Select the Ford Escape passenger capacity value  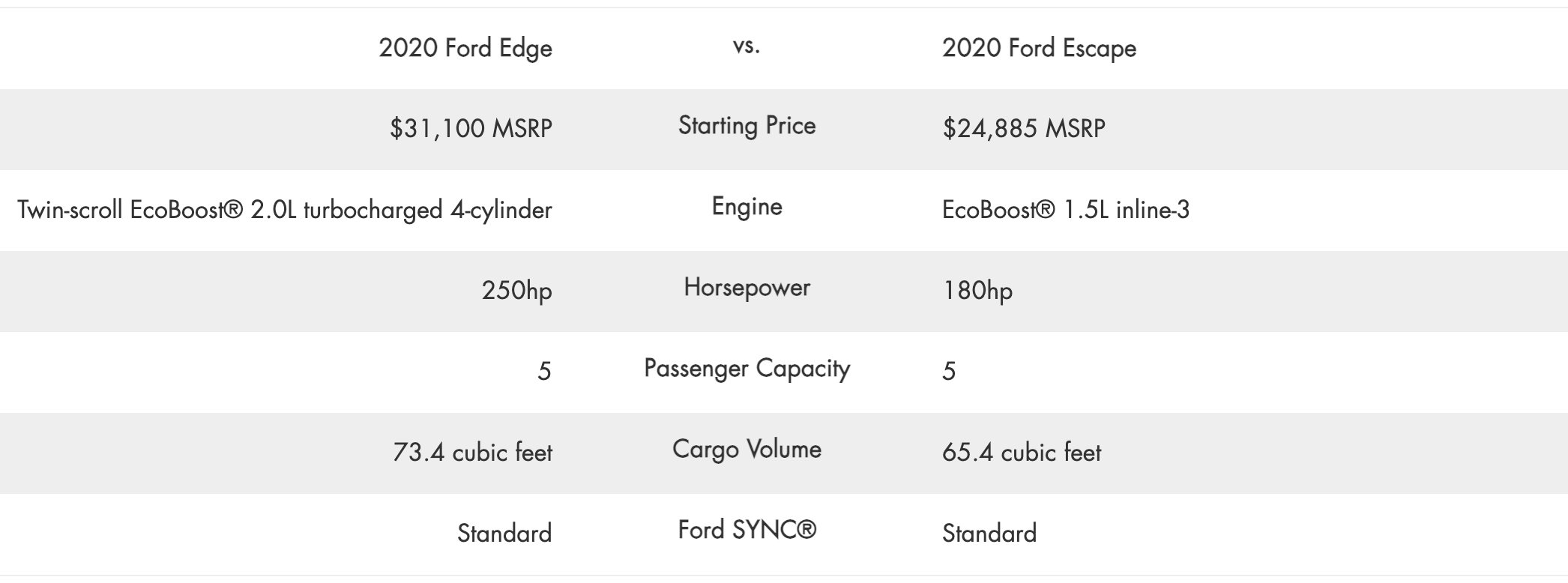click(x=949, y=372)
